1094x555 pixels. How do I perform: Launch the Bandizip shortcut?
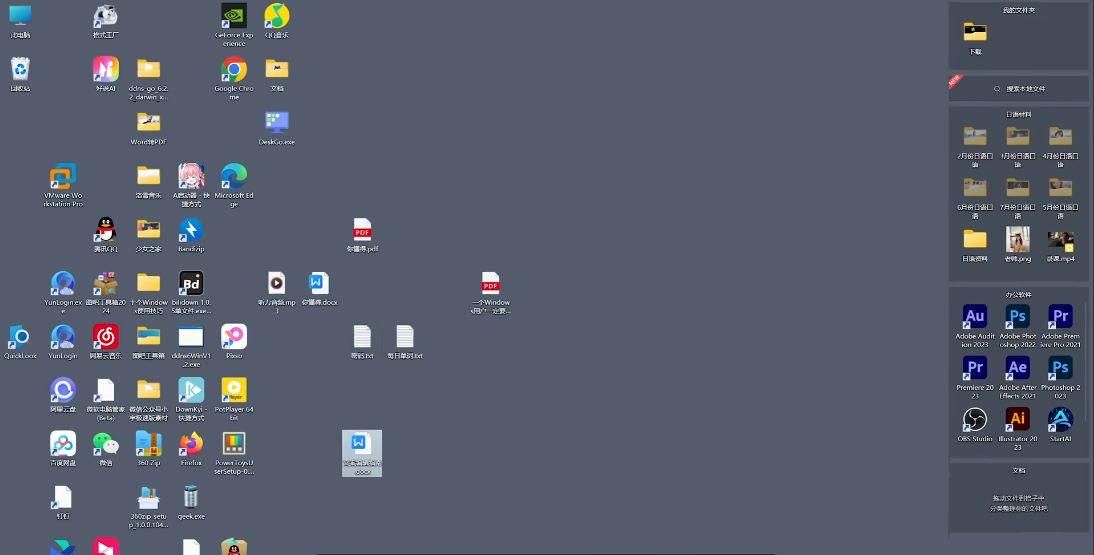[191, 230]
